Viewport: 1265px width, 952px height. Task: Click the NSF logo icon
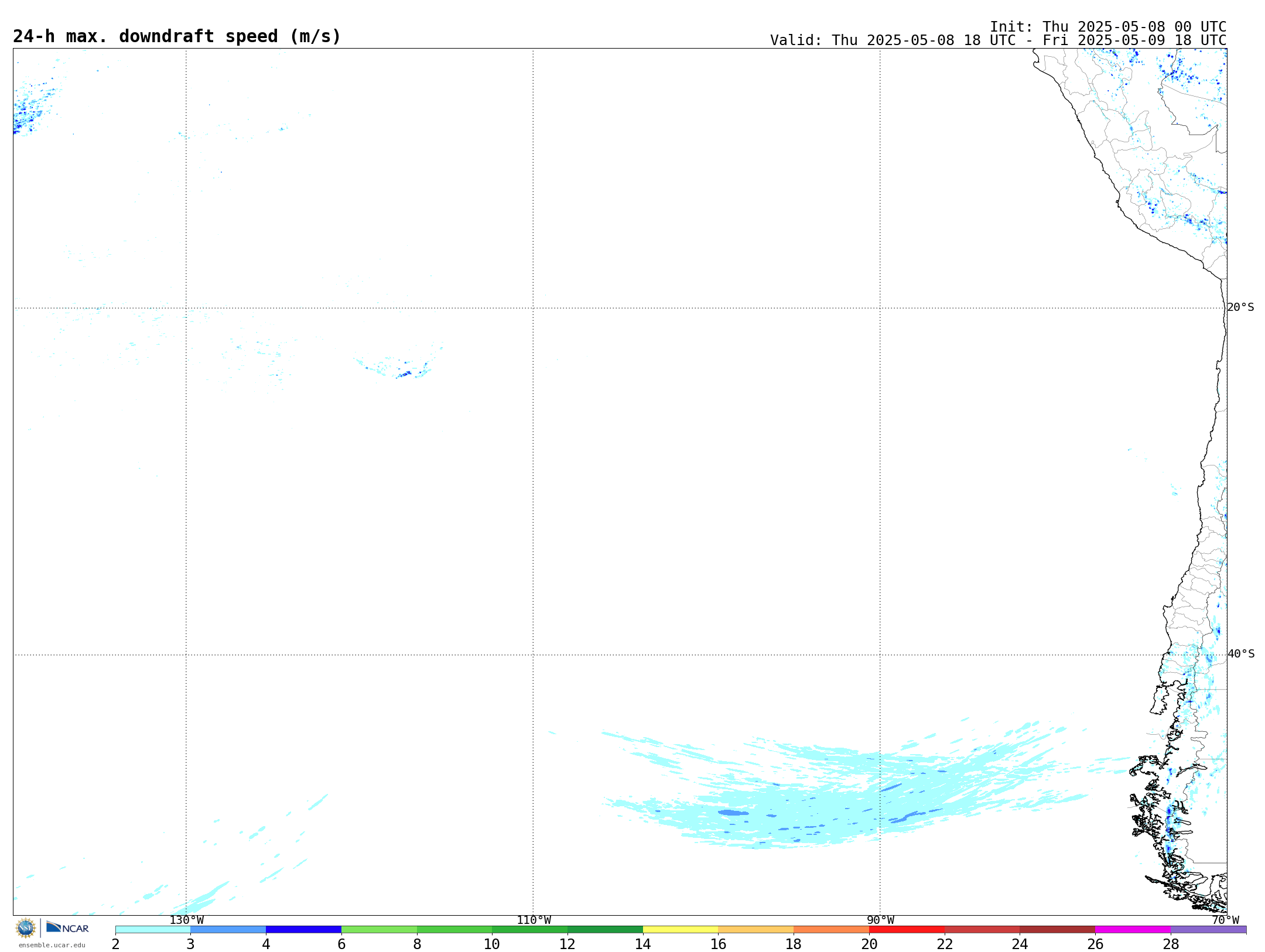26,928
